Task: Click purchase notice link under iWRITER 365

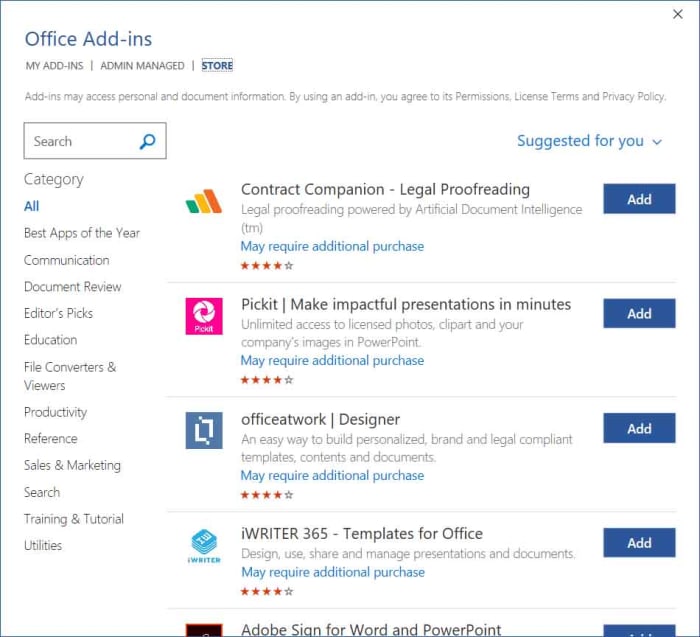Action: pos(333,572)
